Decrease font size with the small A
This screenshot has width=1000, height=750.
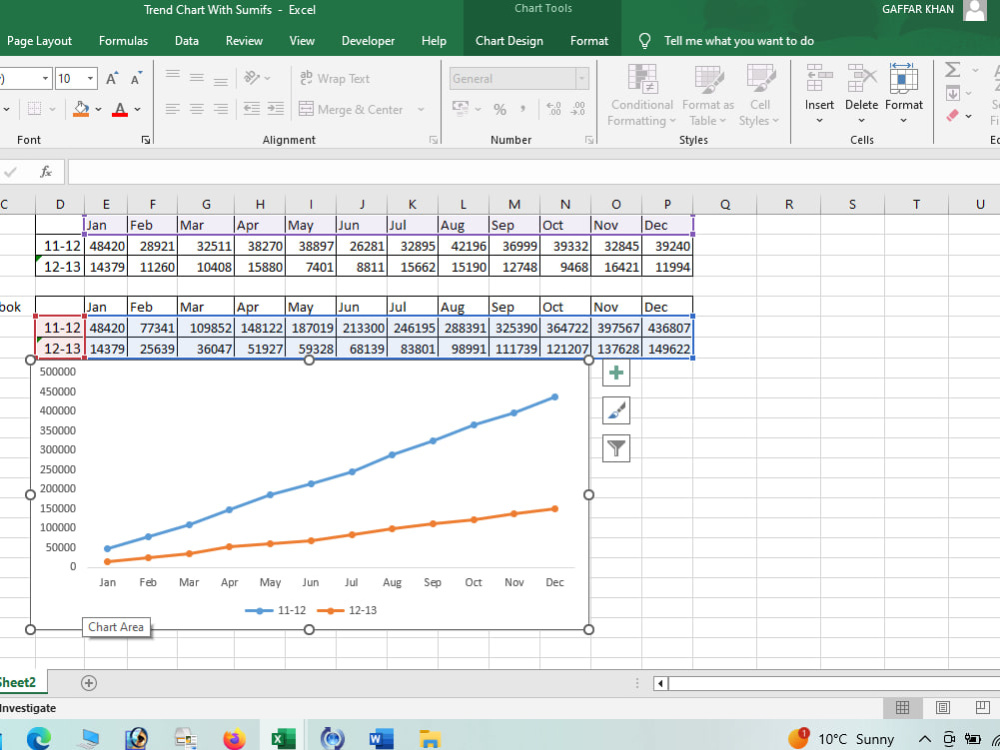click(136, 78)
